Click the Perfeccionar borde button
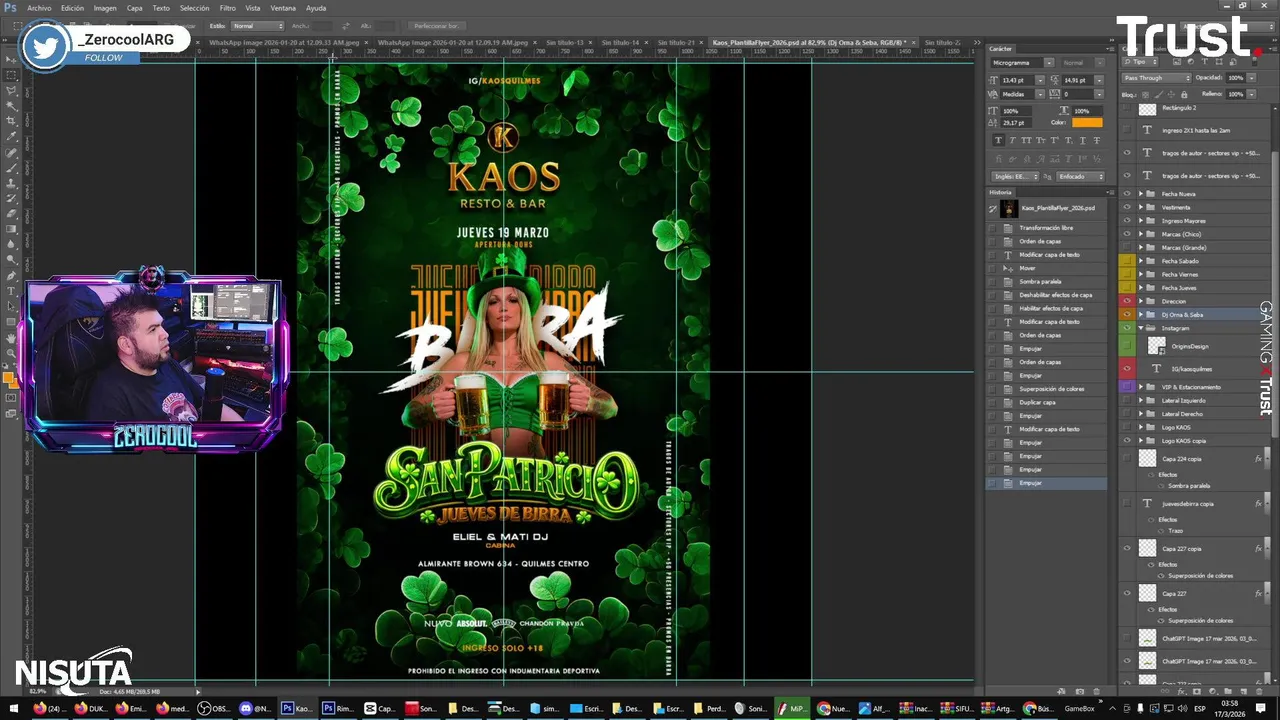This screenshot has height=720, width=1280. 436,26
